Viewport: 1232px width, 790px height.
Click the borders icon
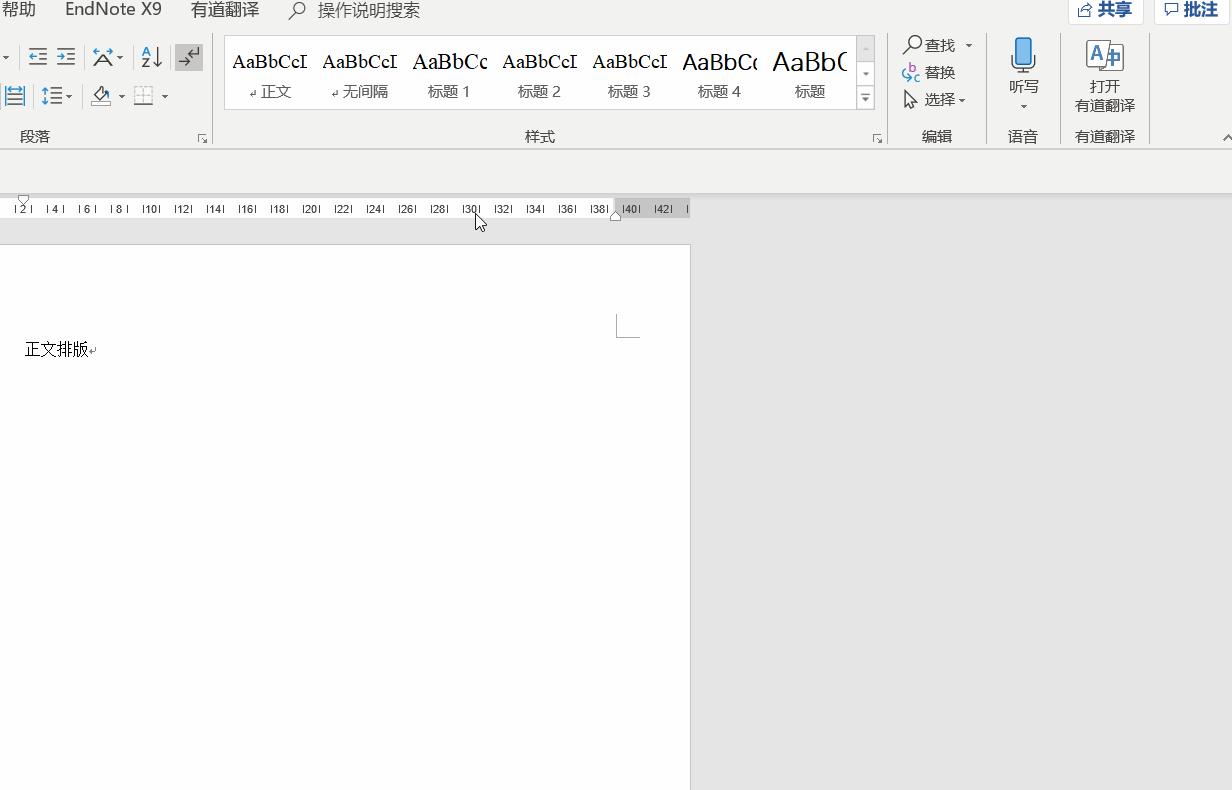click(x=144, y=96)
